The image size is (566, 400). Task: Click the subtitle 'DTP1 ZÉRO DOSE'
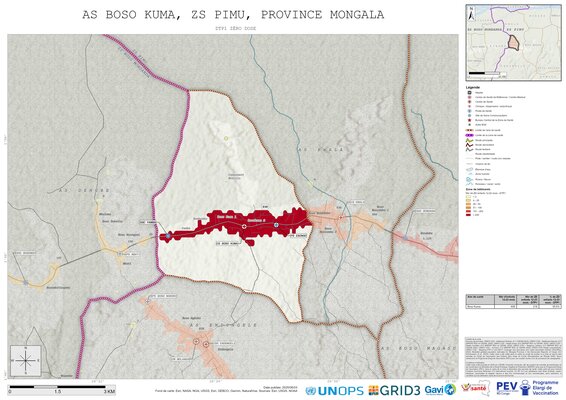pos(235,28)
